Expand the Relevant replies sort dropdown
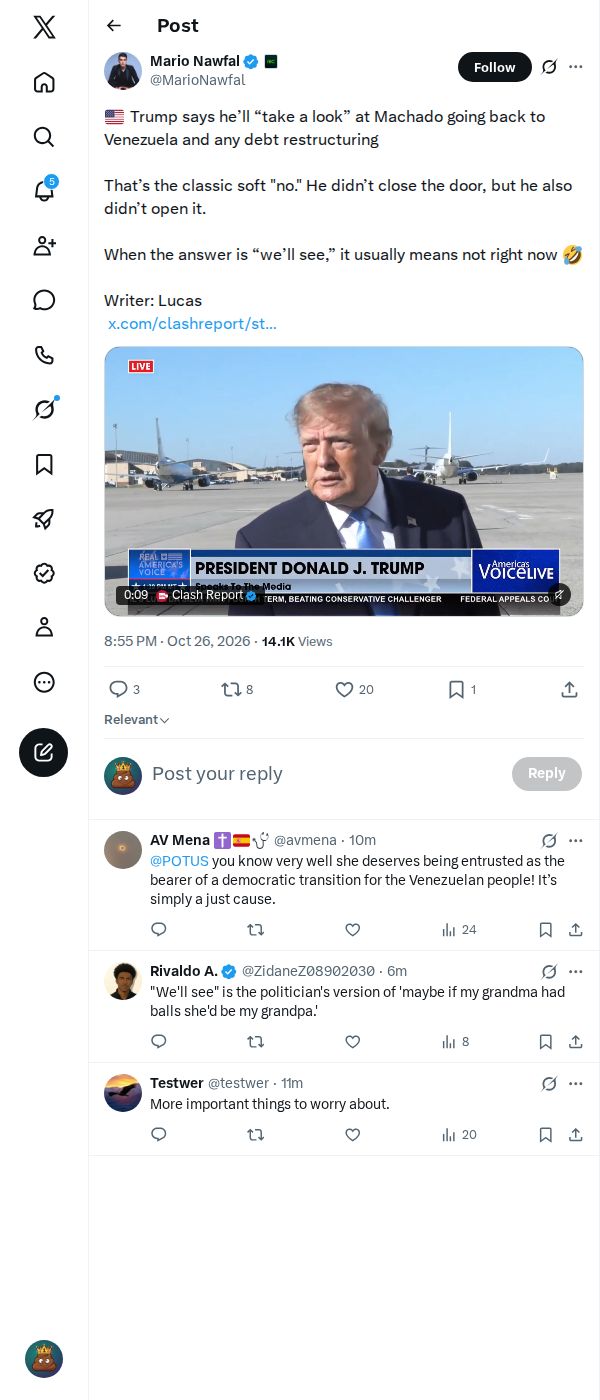The height and width of the screenshot is (1400, 600). 137,720
